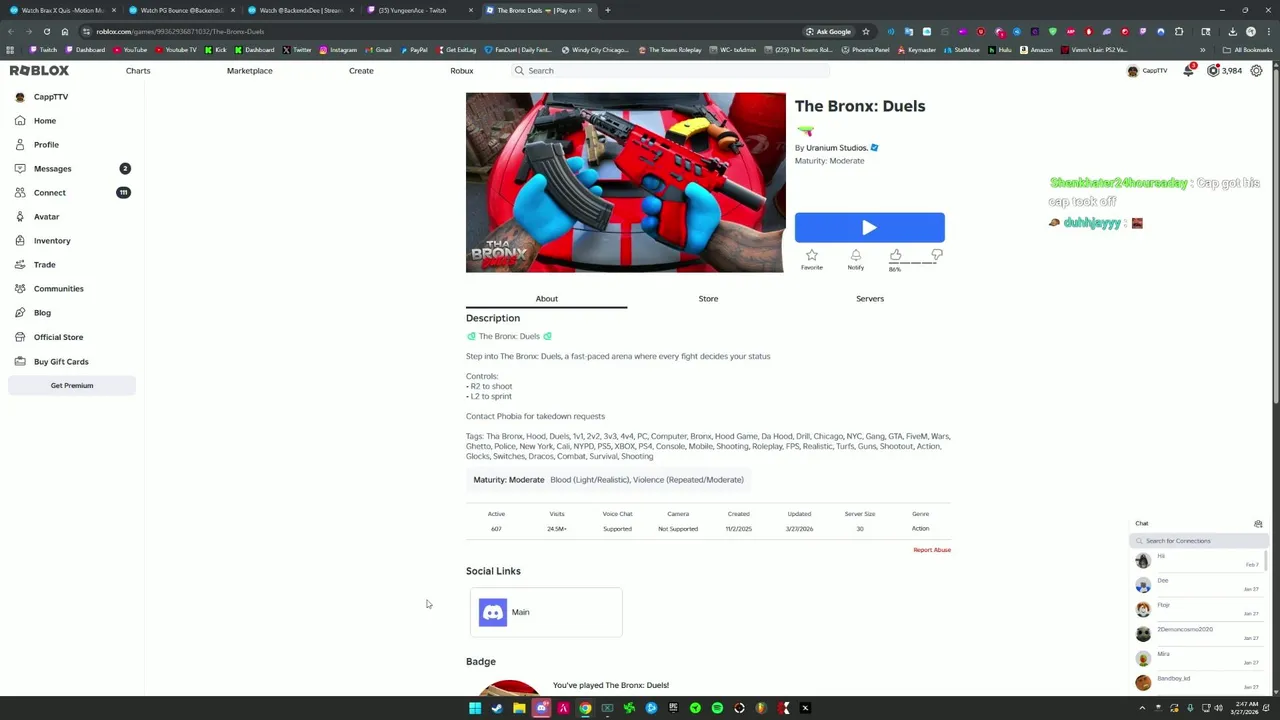Open the Windows Start menu

pos(475,709)
